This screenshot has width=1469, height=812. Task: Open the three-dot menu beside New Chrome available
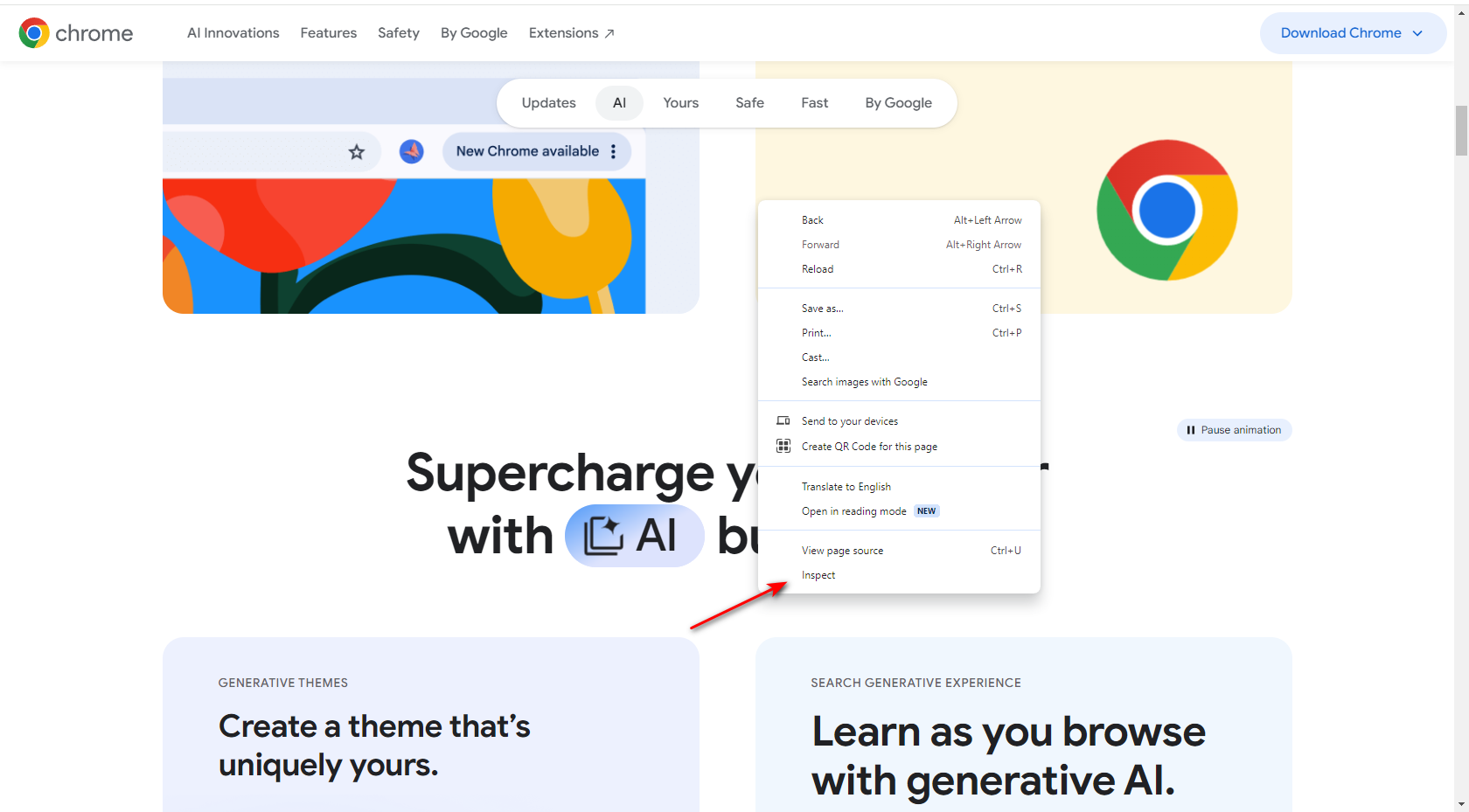[614, 151]
